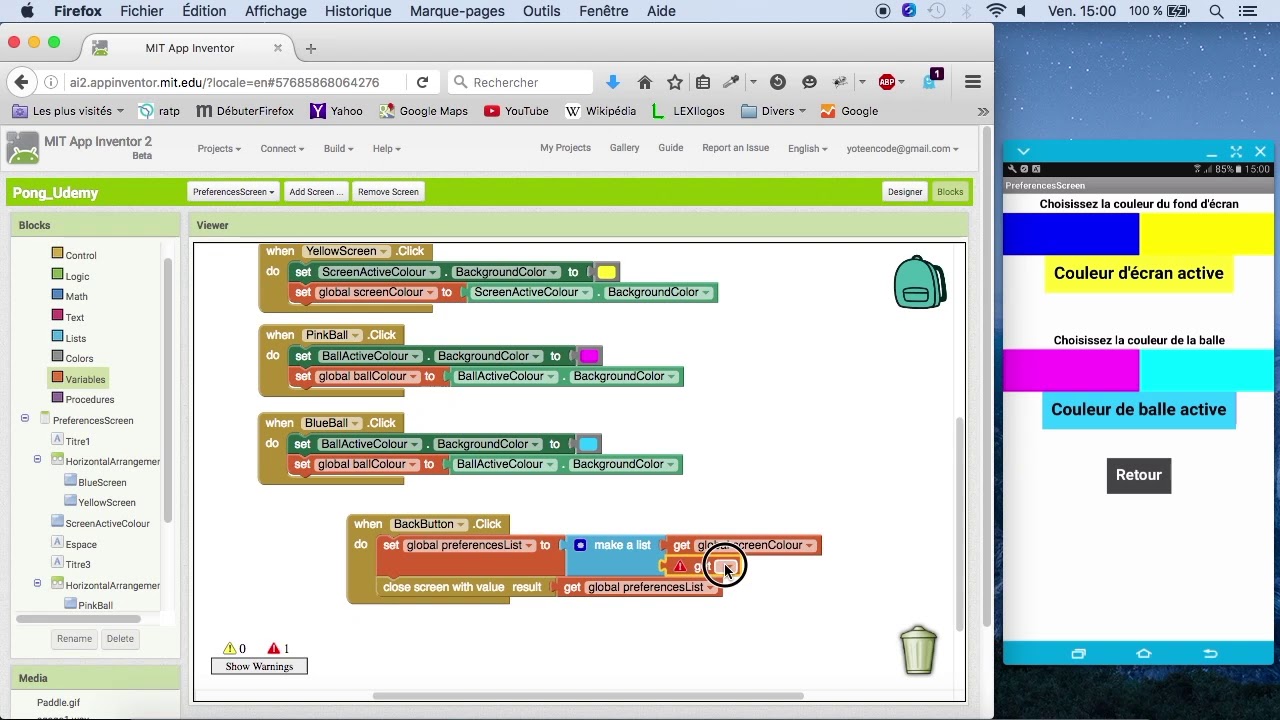Open the Gallery link
The height and width of the screenshot is (720, 1280).
(x=624, y=148)
